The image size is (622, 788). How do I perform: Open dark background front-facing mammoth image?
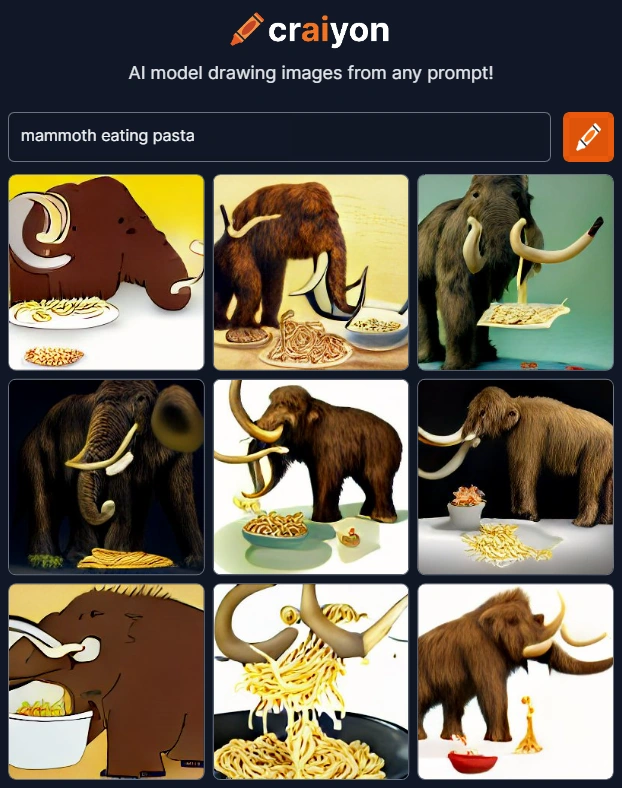point(107,477)
